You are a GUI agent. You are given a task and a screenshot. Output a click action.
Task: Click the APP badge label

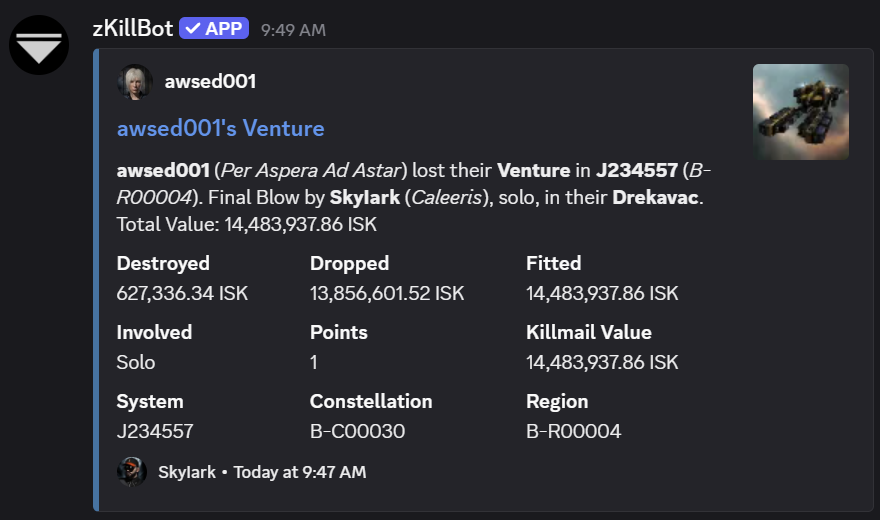click(223, 29)
